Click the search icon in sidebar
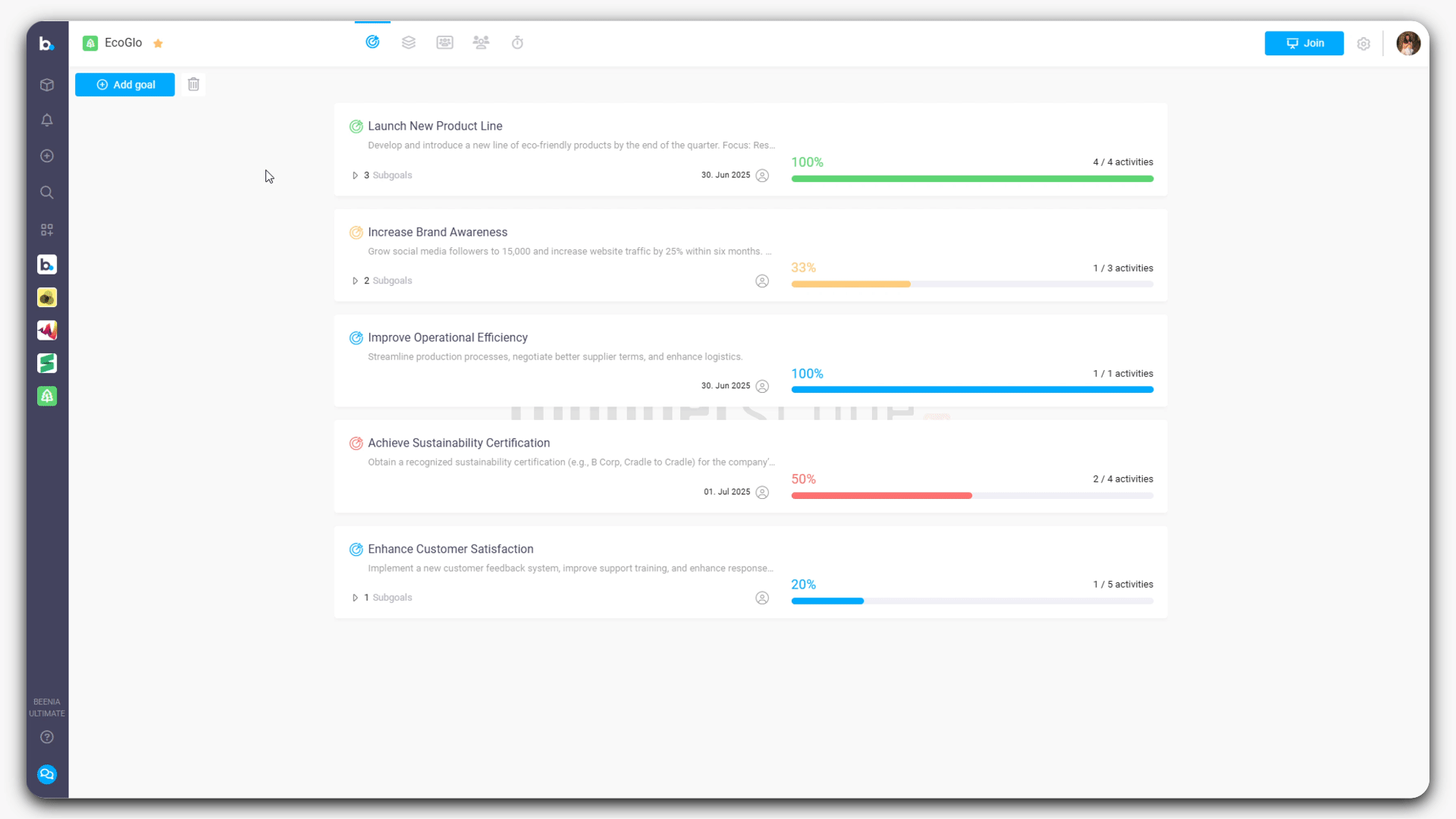The height and width of the screenshot is (819, 1456). pos(47,193)
